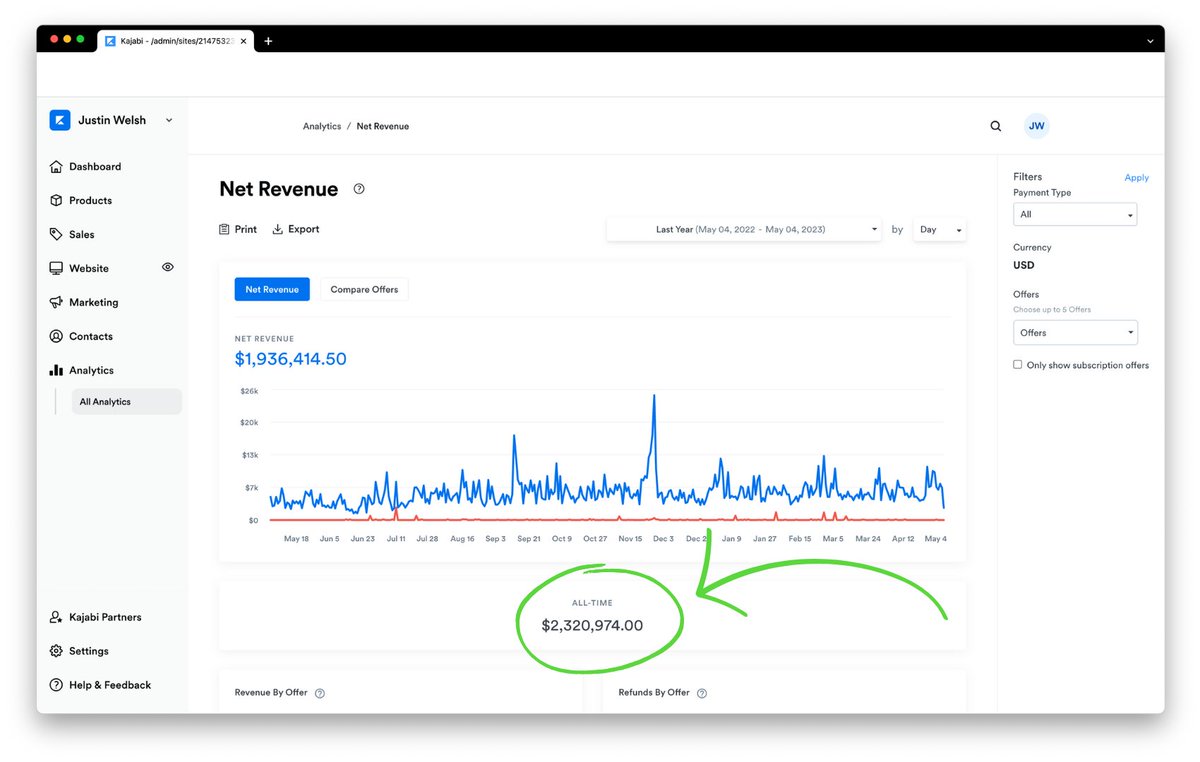
Task: Select the Products sidebar icon
Action: point(58,200)
